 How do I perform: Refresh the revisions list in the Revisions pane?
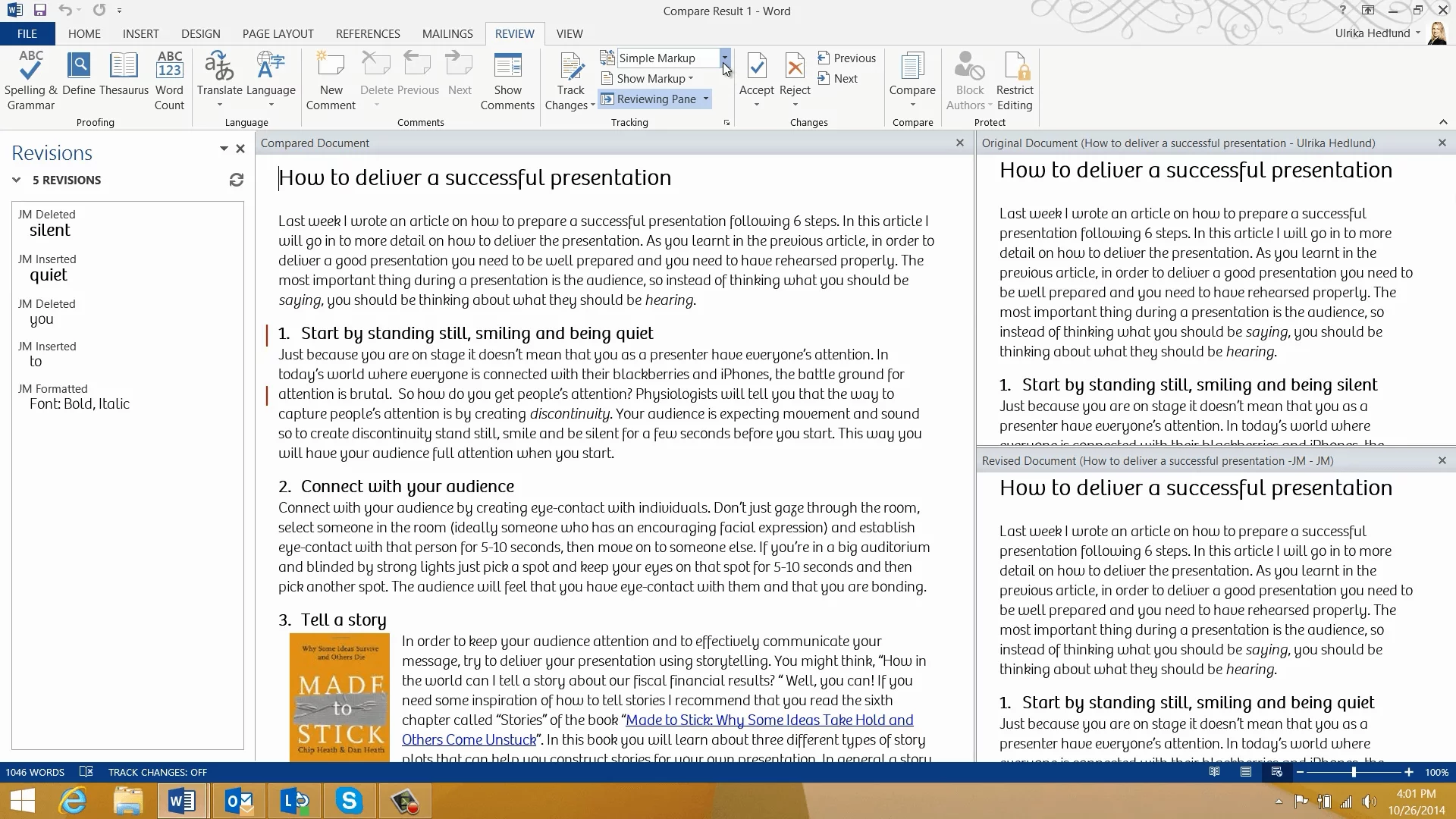[237, 180]
